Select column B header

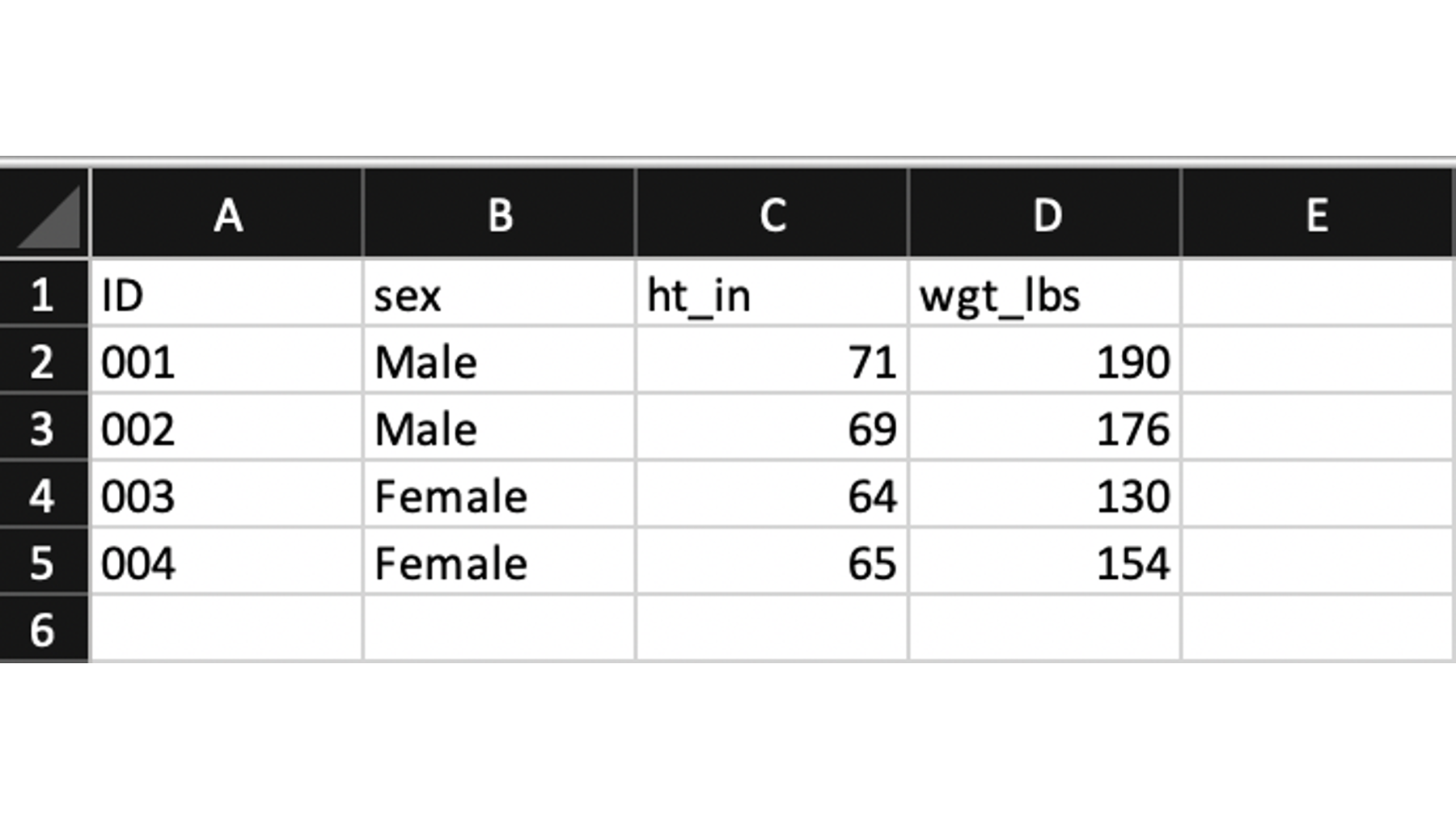coord(500,213)
